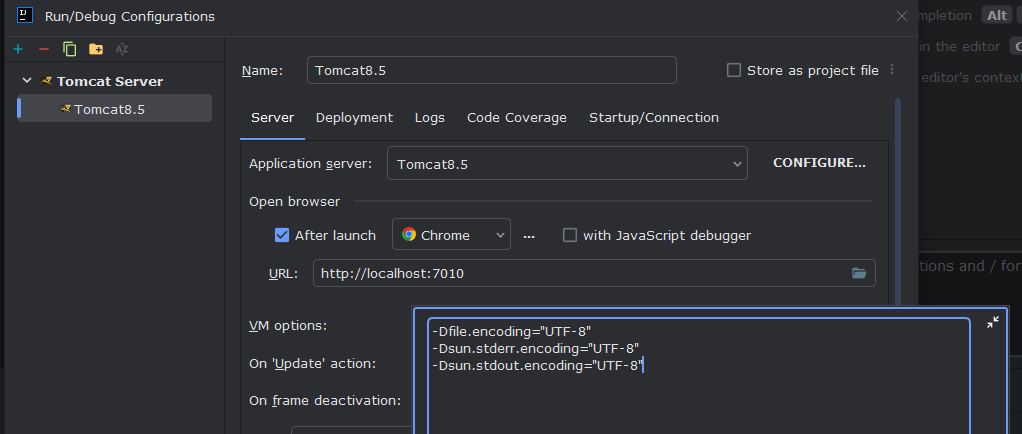This screenshot has width=1022, height=434.
Task: Open the Chrome browser dropdown
Action: pyautogui.click(x=451, y=235)
